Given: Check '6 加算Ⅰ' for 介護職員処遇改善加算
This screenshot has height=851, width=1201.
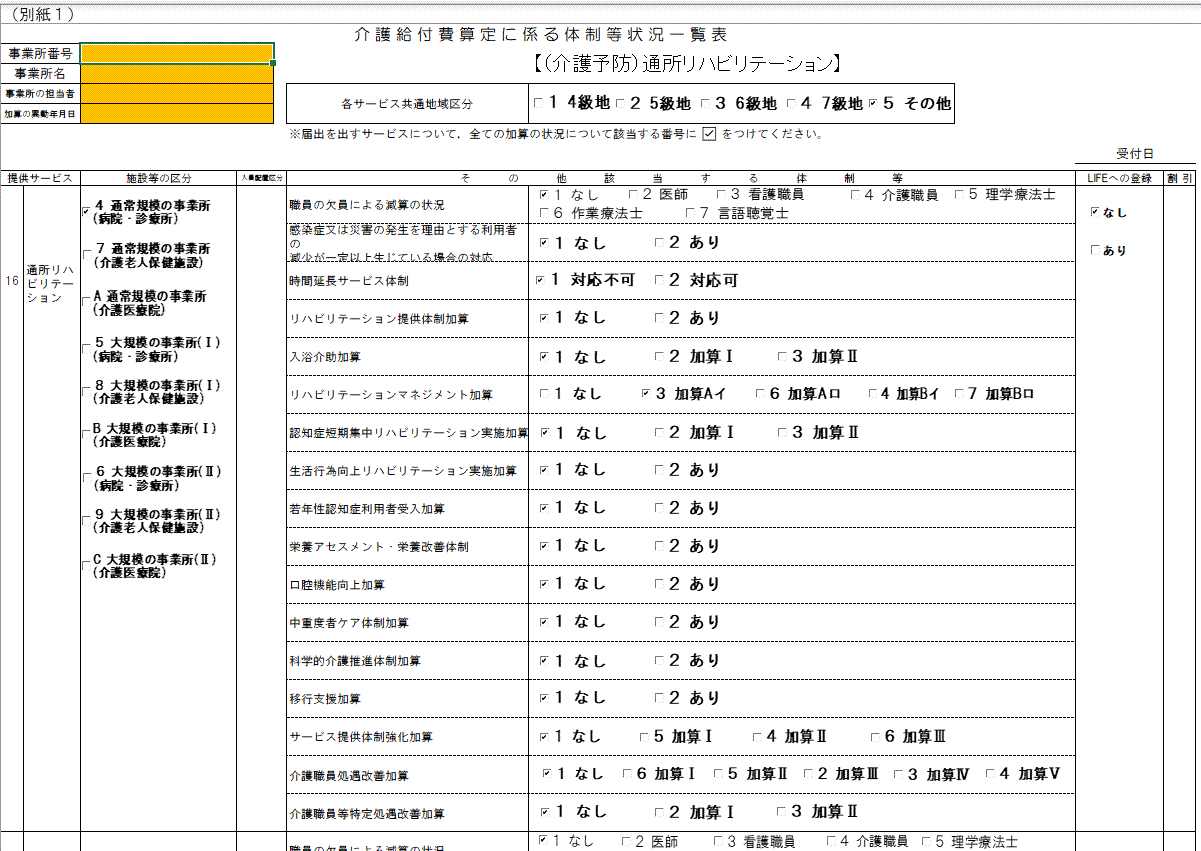Looking at the screenshot, I should pos(627,774).
